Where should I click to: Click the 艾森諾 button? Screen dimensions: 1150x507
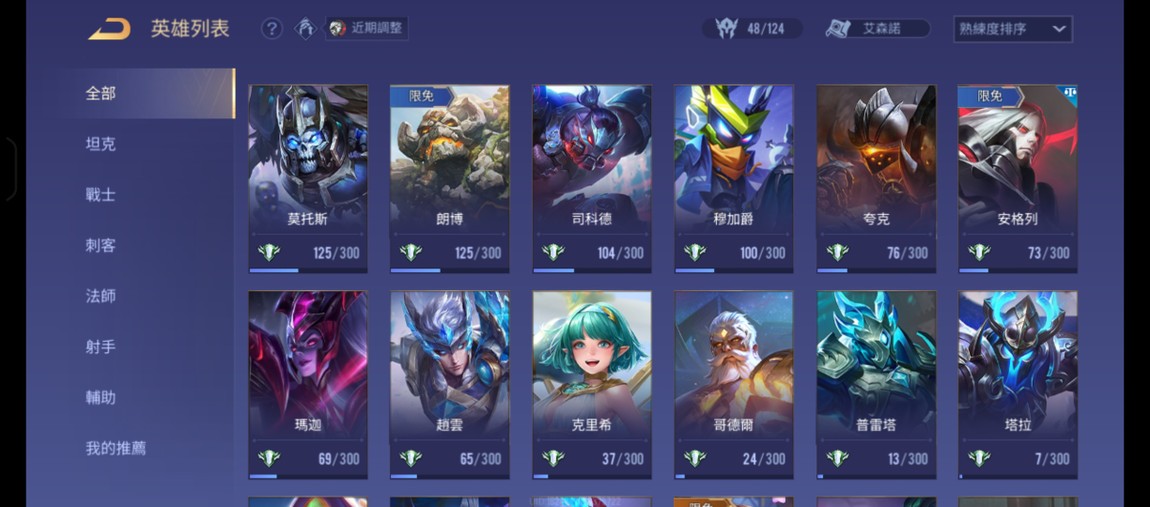coord(878,29)
